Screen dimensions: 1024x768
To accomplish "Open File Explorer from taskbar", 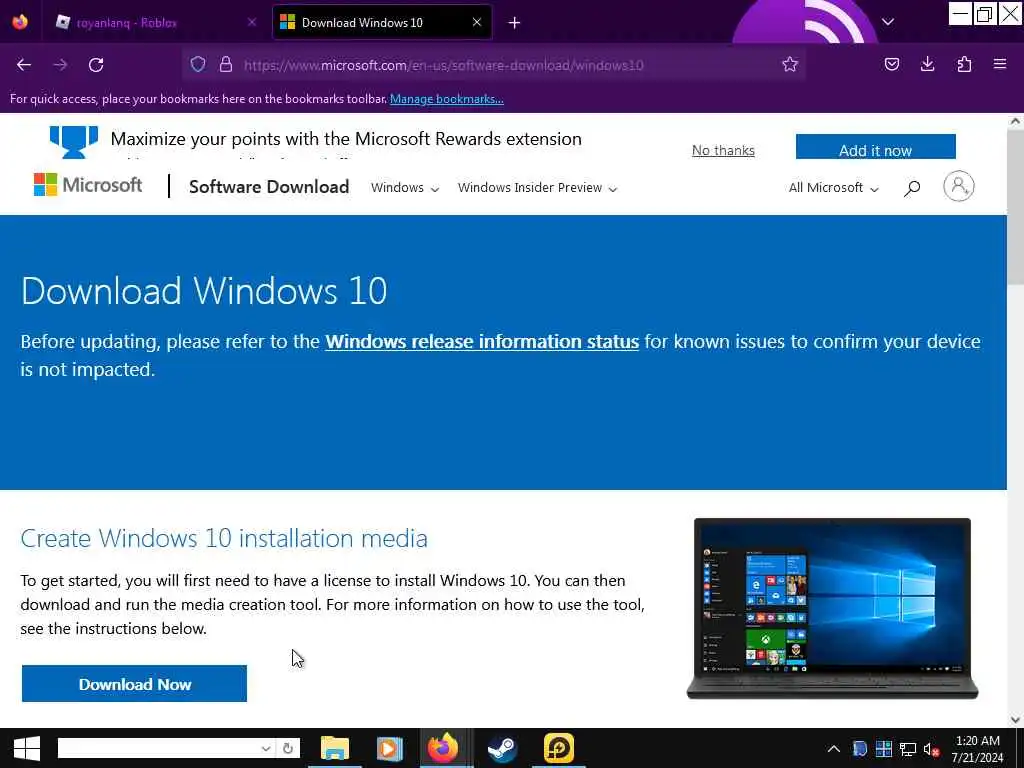I will point(335,748).
